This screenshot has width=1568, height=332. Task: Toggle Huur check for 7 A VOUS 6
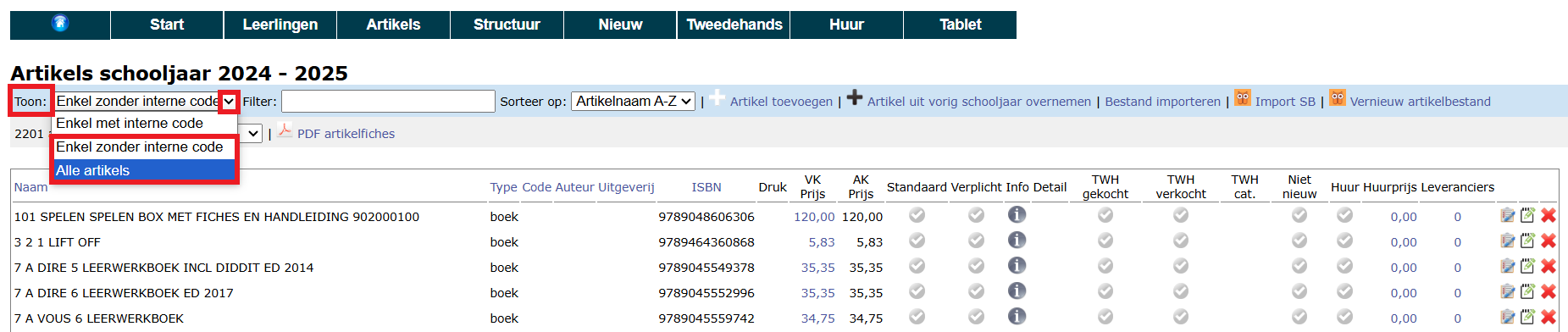1344,318
